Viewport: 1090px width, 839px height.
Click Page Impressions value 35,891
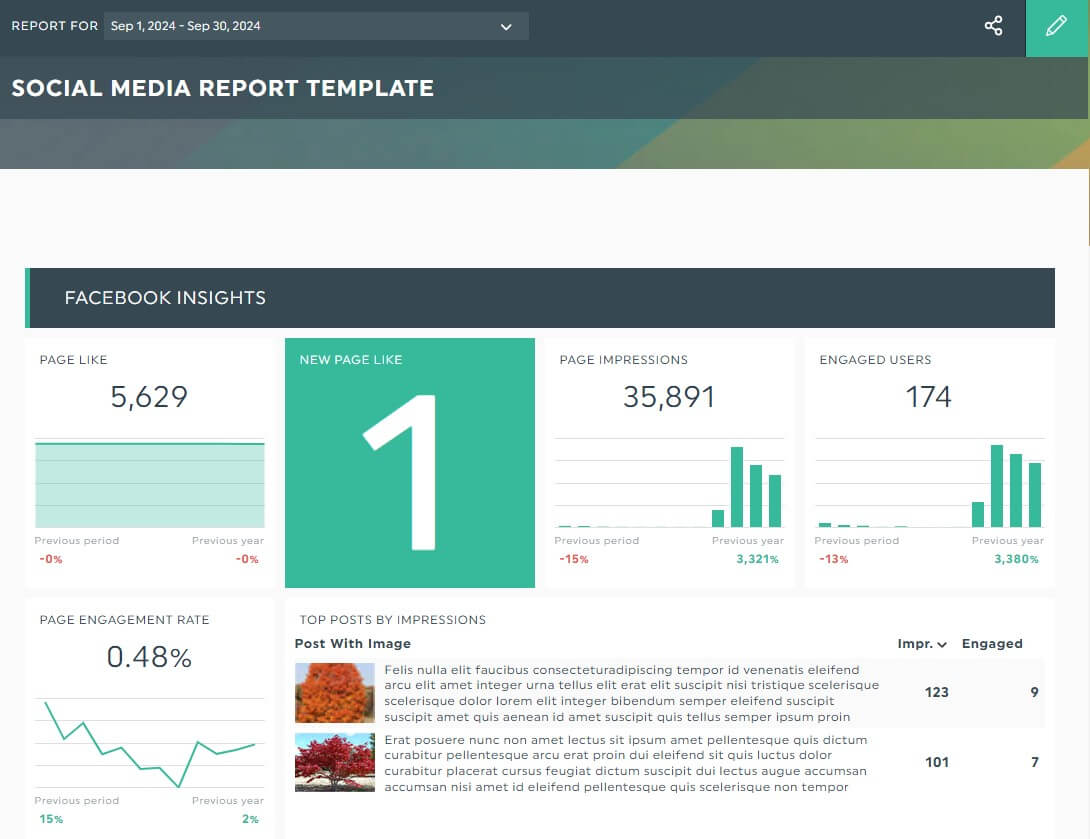pos(668,397)
